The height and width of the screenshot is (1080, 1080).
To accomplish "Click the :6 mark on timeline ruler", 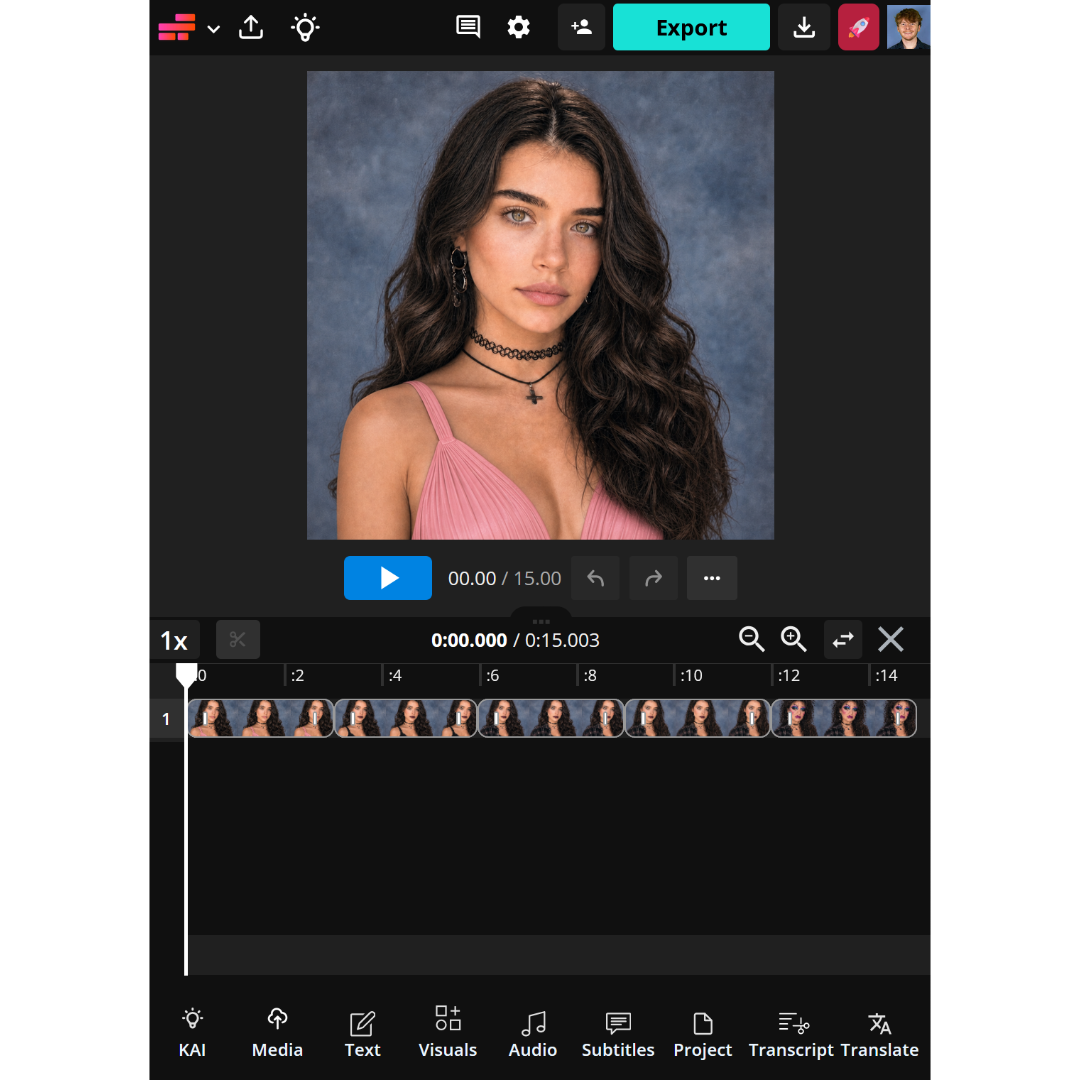I will pos(492,676).
